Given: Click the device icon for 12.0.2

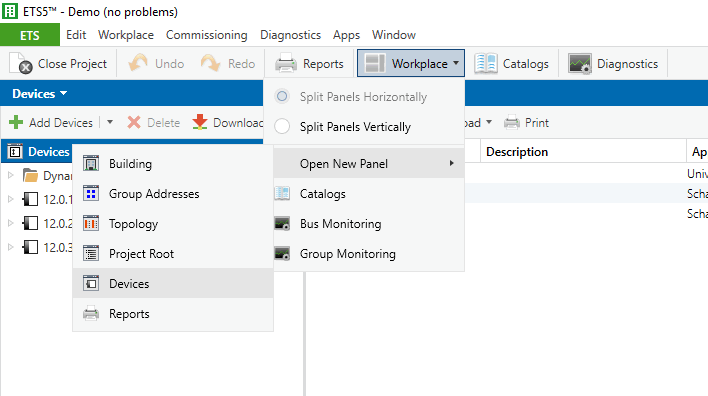Looking at the screenshot, I should pyautogui.click(x=30, y=223).
